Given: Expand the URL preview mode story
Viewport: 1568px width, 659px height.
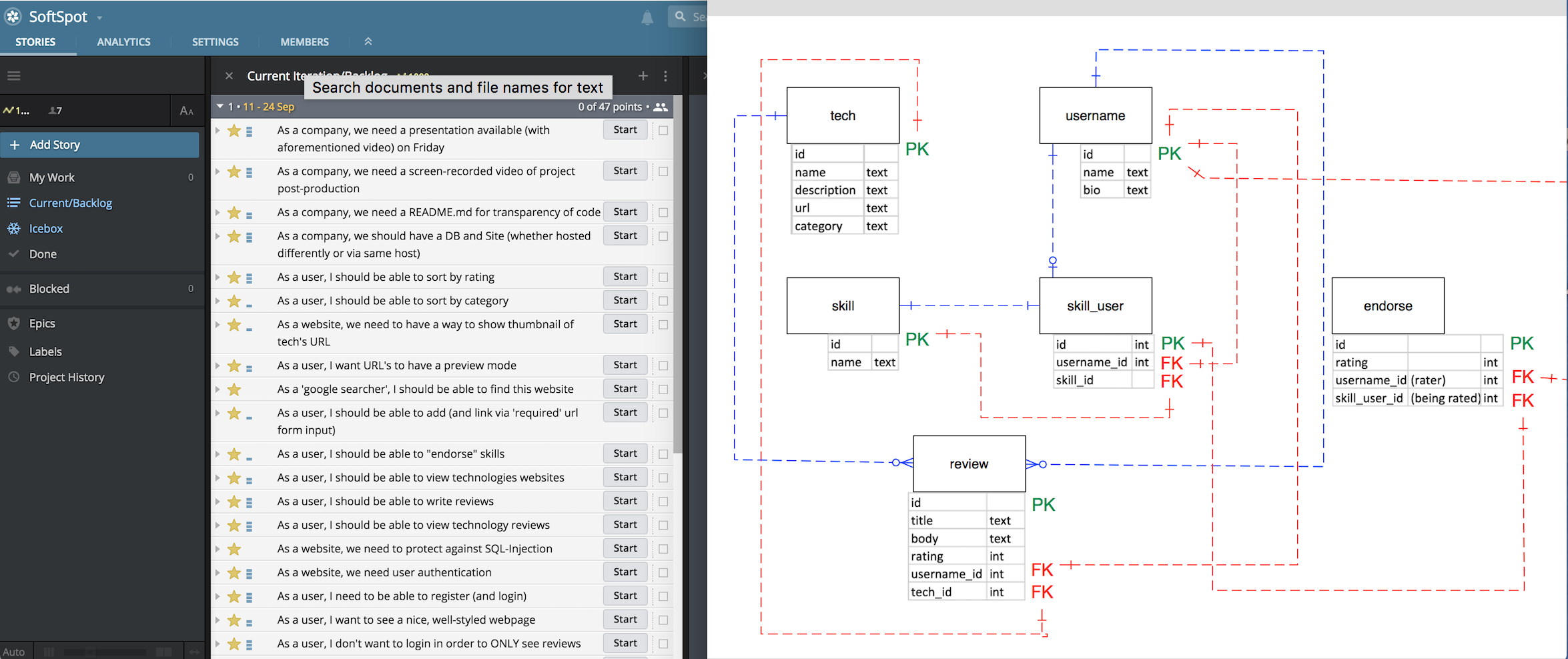Looking at the screenshot, I should tap(218, 366).
